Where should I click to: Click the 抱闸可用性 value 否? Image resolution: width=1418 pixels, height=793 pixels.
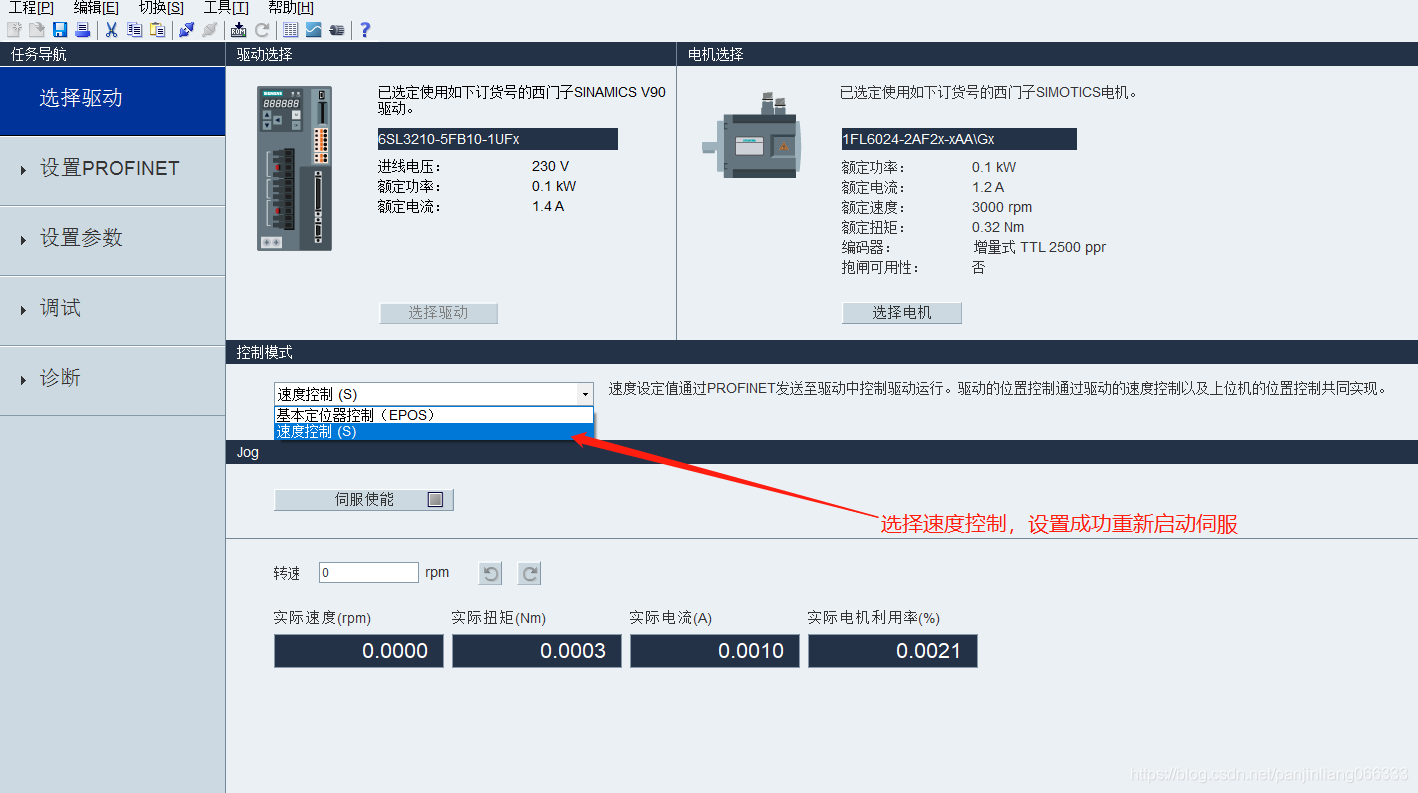(x=978, y=267)
